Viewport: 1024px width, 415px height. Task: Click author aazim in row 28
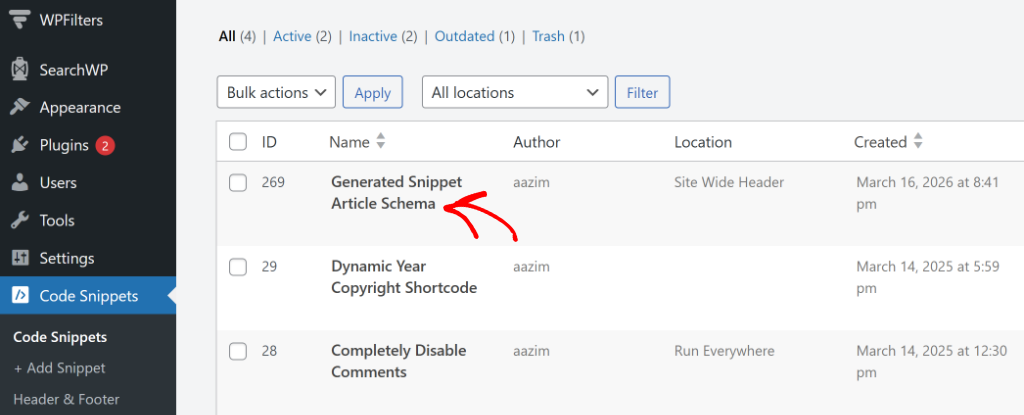pos(531,351)
